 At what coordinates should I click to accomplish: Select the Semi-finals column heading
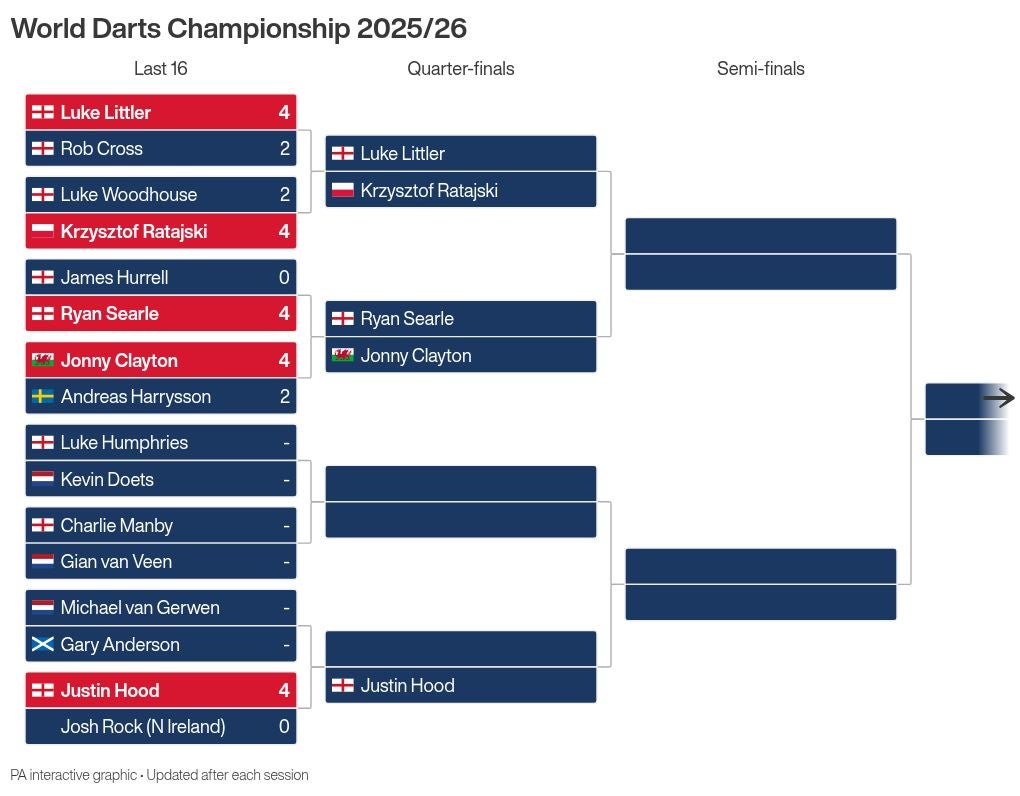pyautogui.click(x=761, y=69)
